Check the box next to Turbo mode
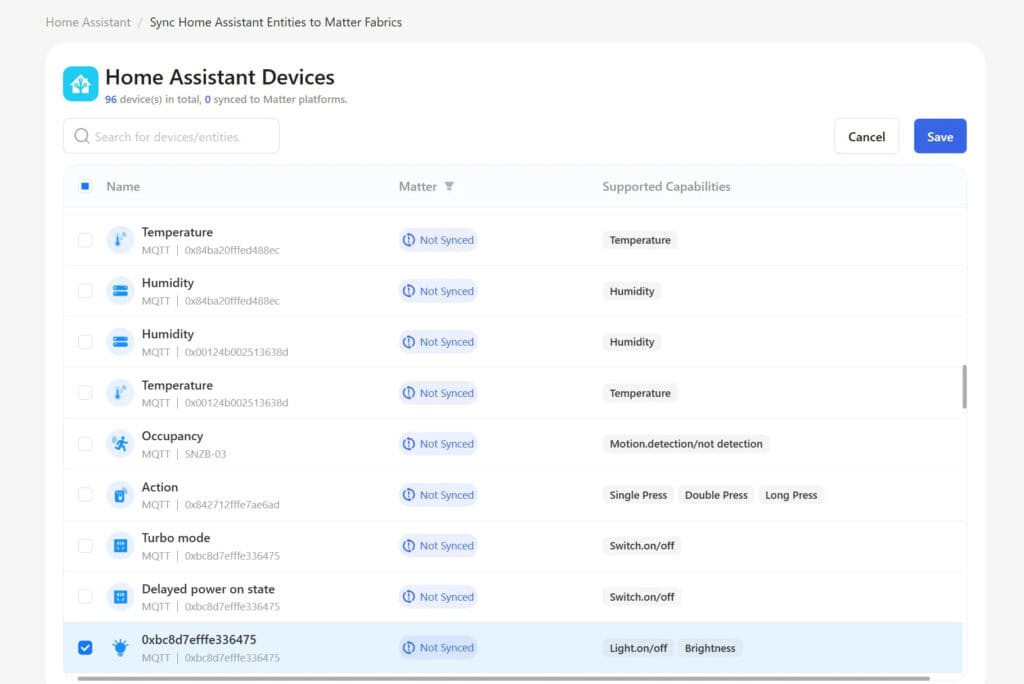The height and width of the screenshot is (684, 1024). tap(85, 545)
